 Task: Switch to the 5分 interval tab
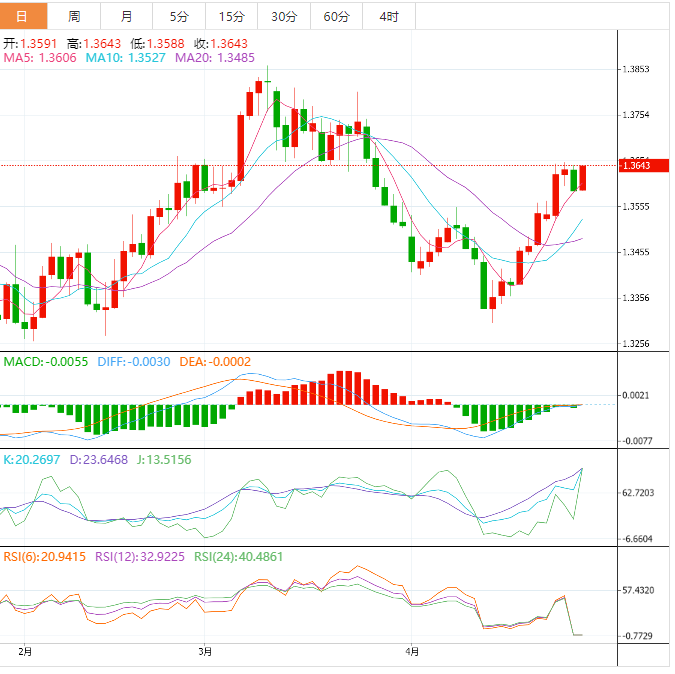click(178, 16)
